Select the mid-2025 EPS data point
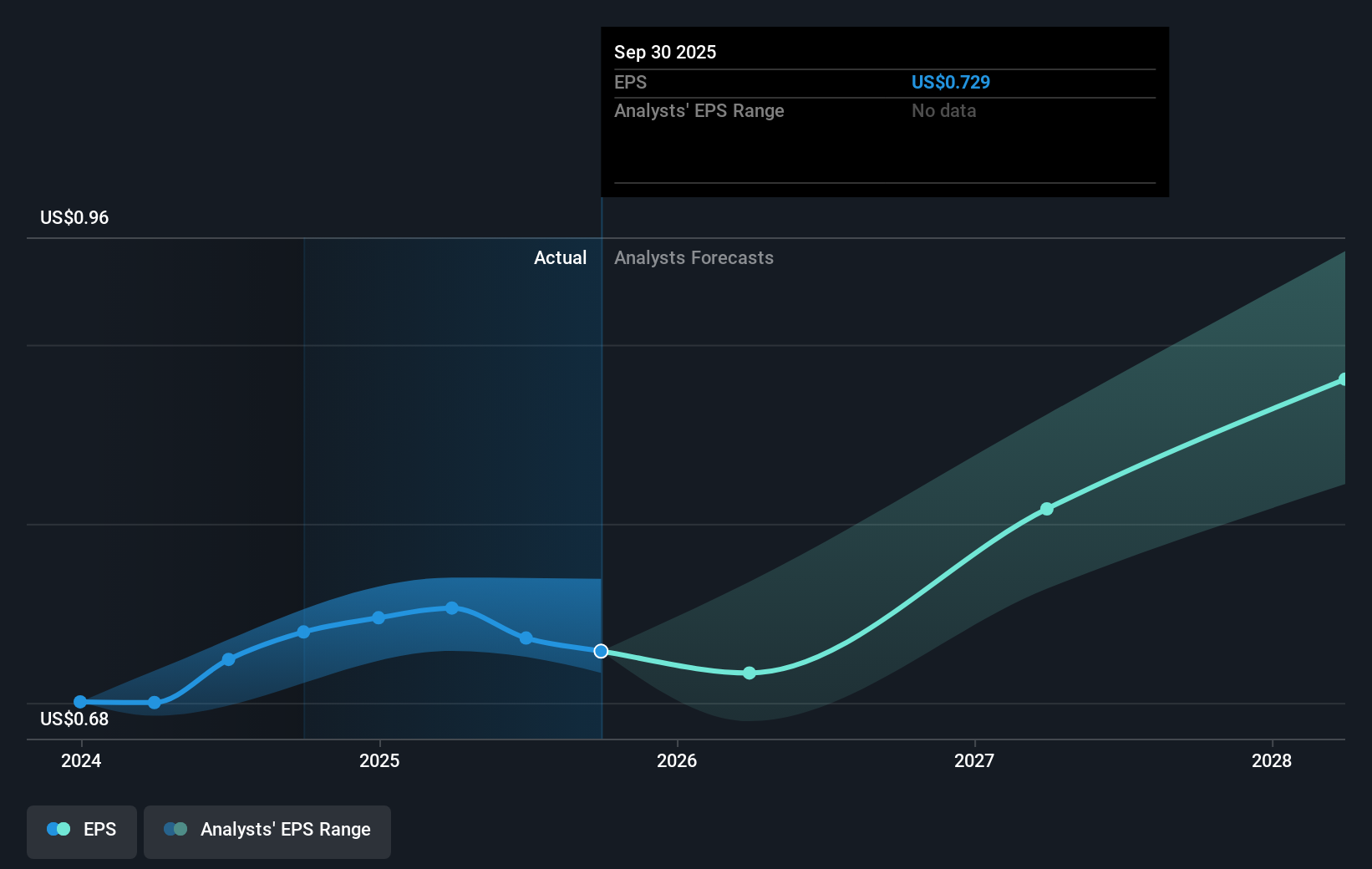This screenshot has width=1372, height=869. pos(526,638)
